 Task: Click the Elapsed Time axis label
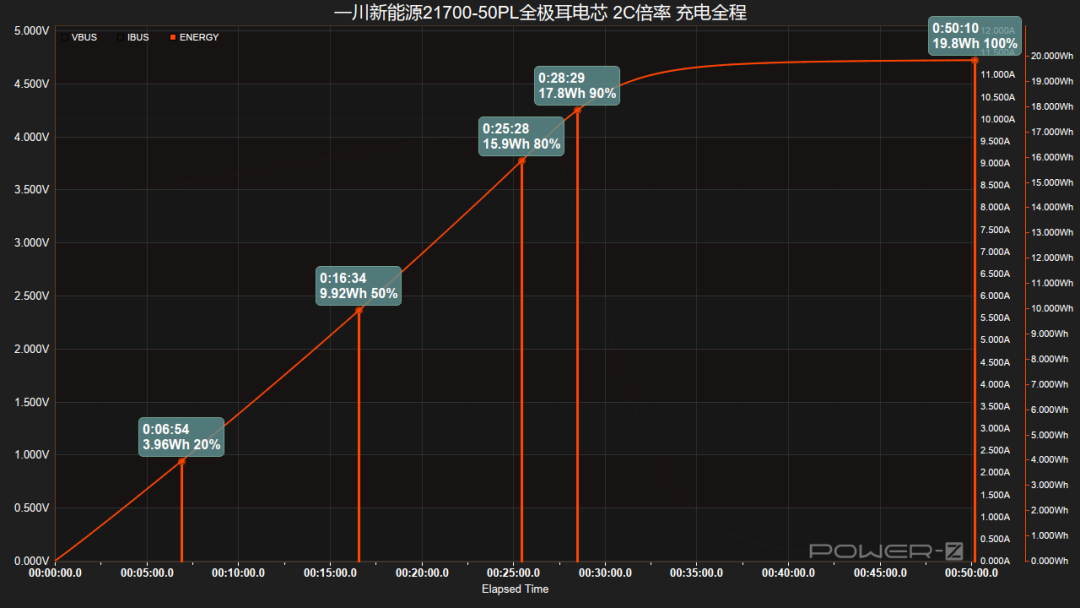pyautogui.click(x=515, y=589)
